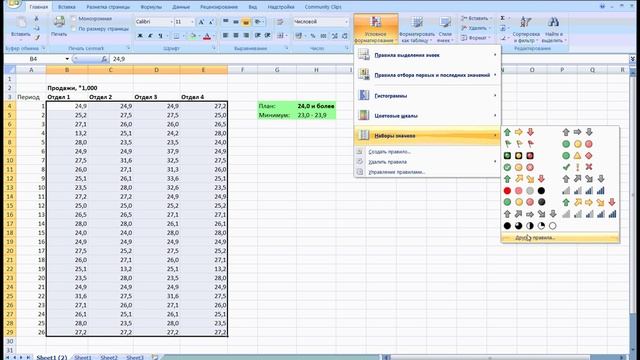Select the check, exclamation, cross symbols set
The image size is (640, 360).
577,167
